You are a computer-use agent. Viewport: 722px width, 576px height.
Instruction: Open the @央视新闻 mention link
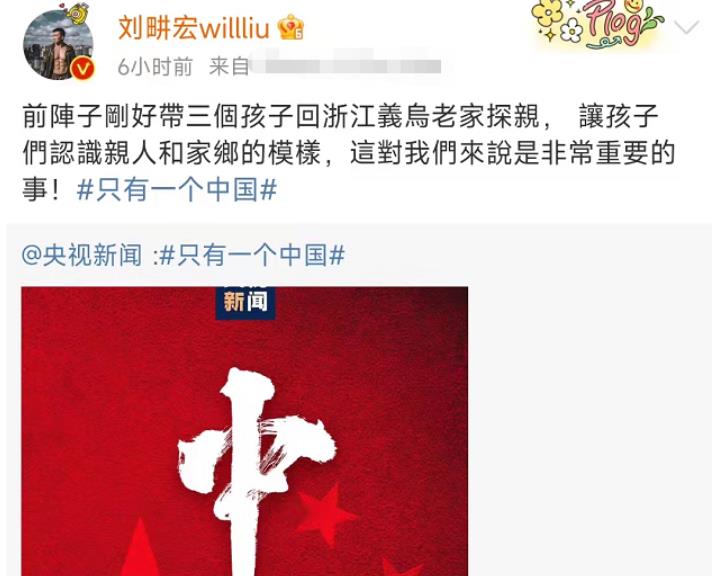82,255
